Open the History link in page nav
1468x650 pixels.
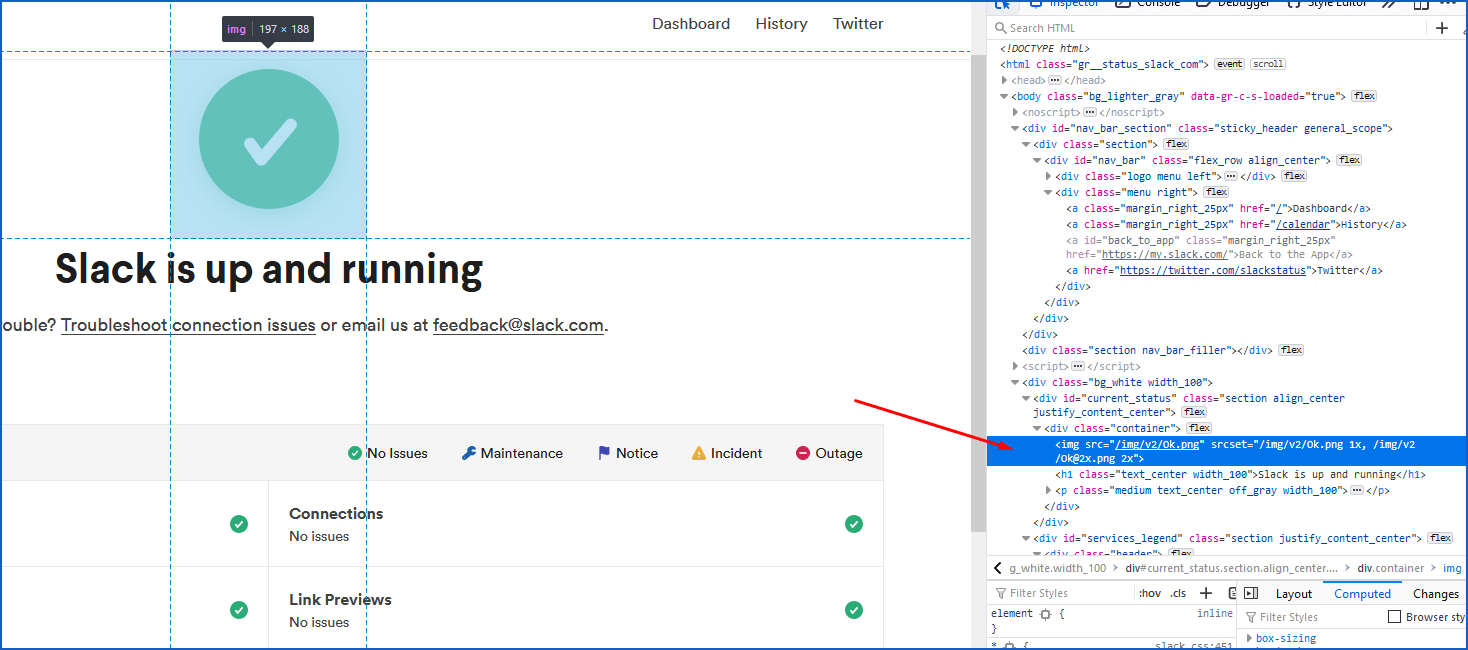click(x=781, y=24)
